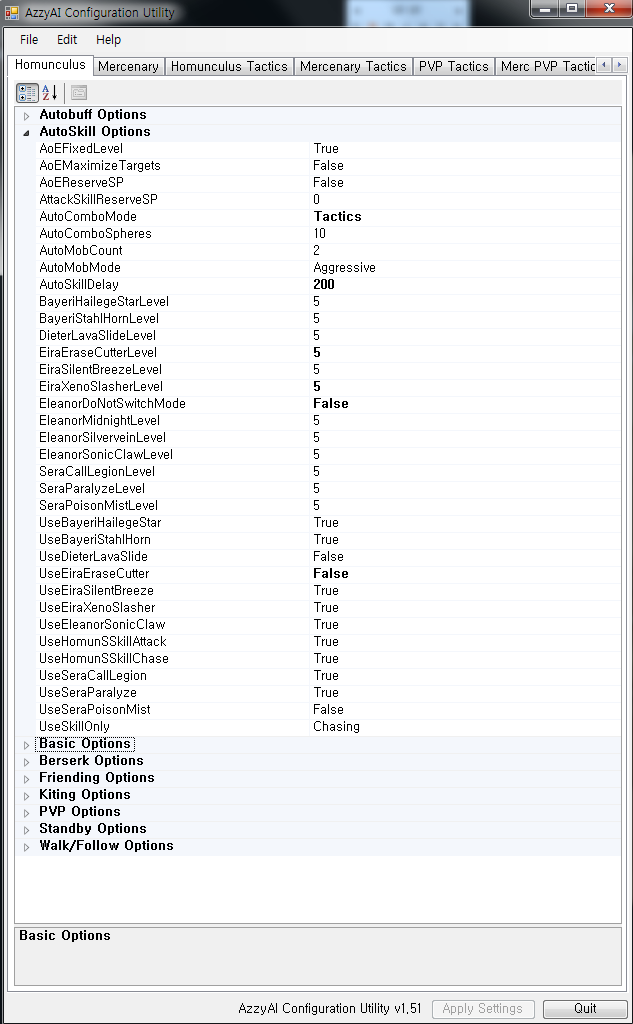Switch to the Mercenary tab
This screenshot has height=1024, width=633.
coord(128,66)
